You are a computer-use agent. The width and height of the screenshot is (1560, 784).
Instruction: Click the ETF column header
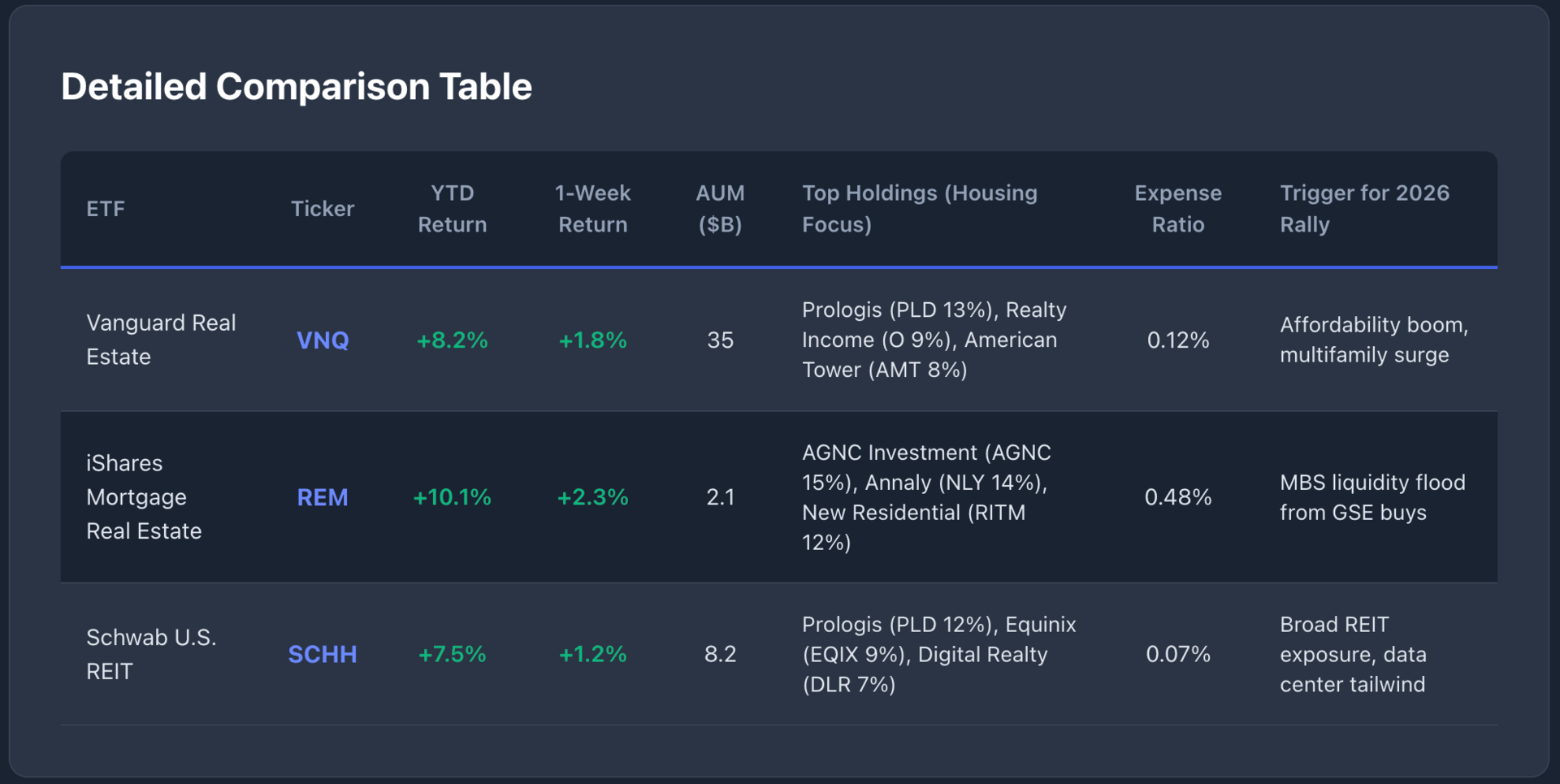(106, 209)
